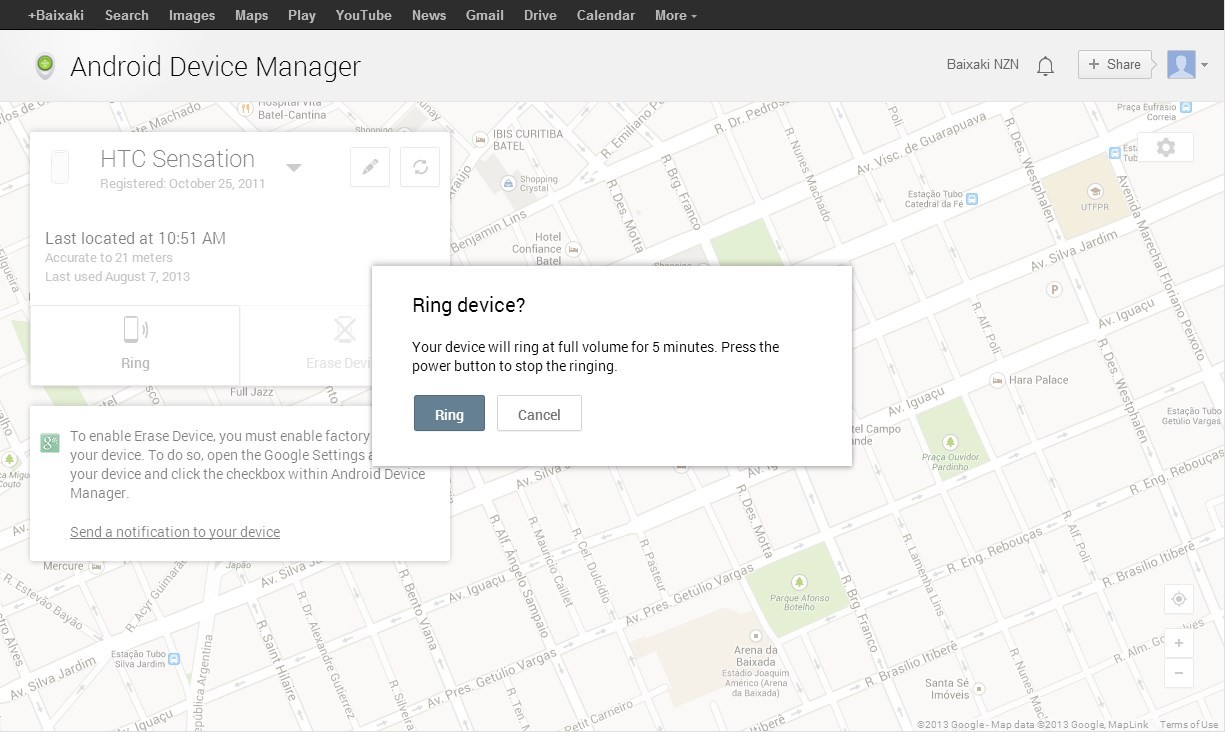This screenshot has height=732, width=1225.
Task: Click the Last used August 7, 2013 text
Action: tap(117, 276)
